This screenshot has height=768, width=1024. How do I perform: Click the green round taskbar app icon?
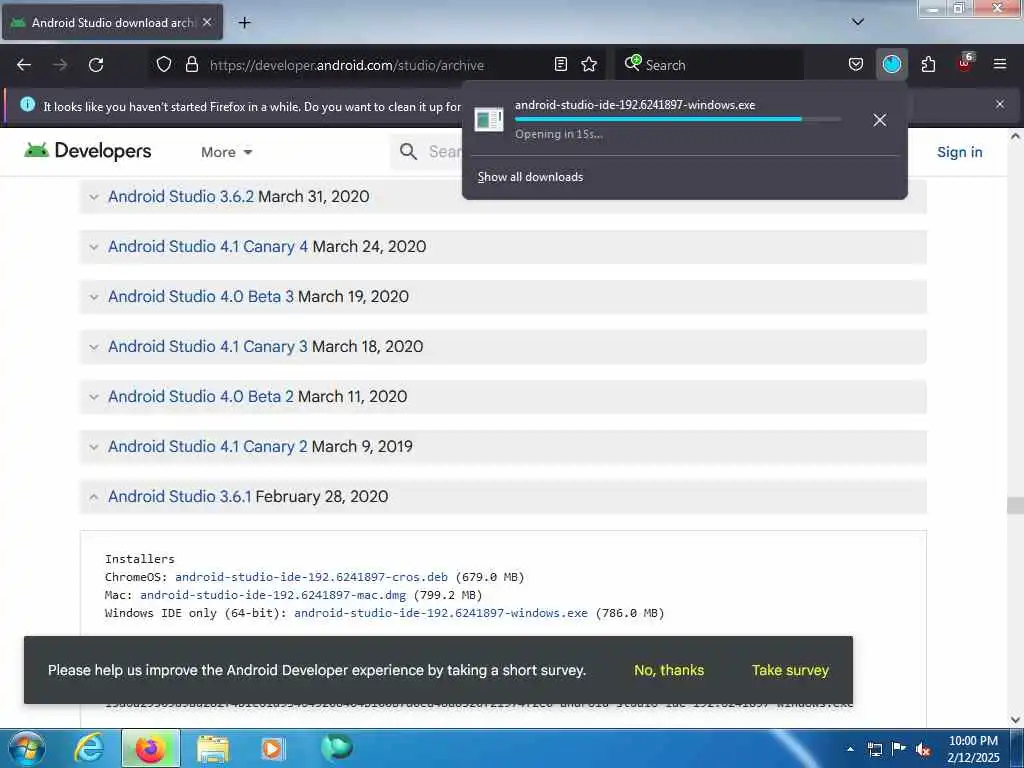pos(337,748)
